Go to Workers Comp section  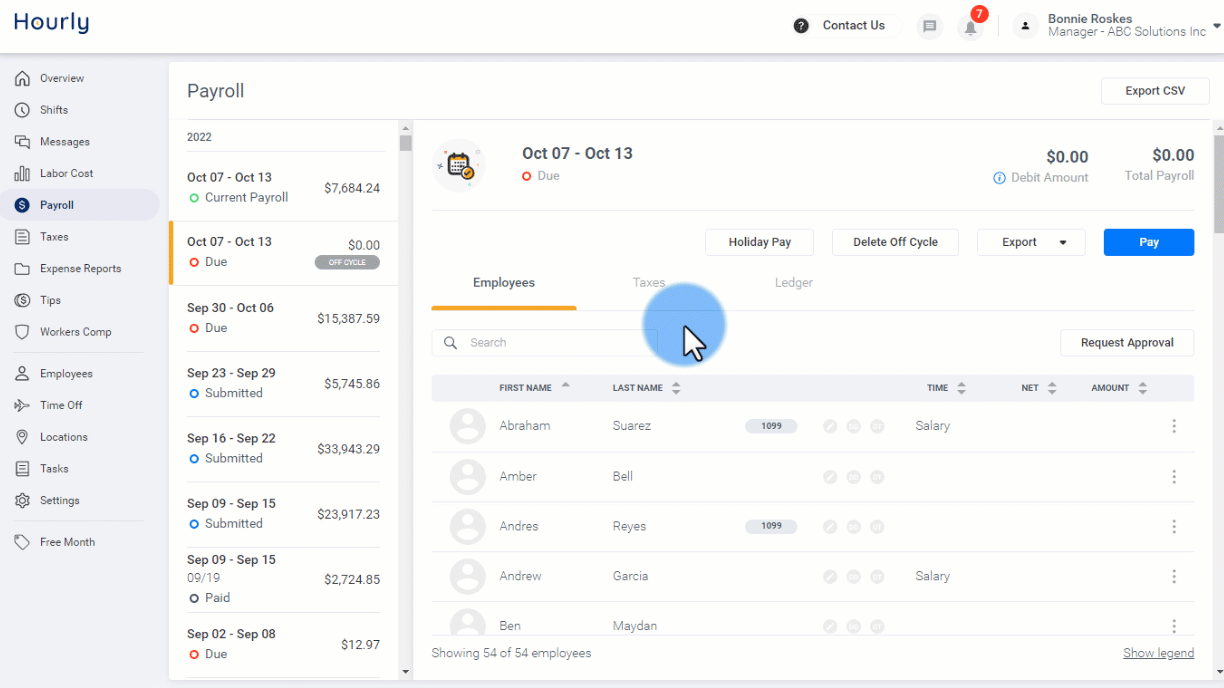point(75,332)
